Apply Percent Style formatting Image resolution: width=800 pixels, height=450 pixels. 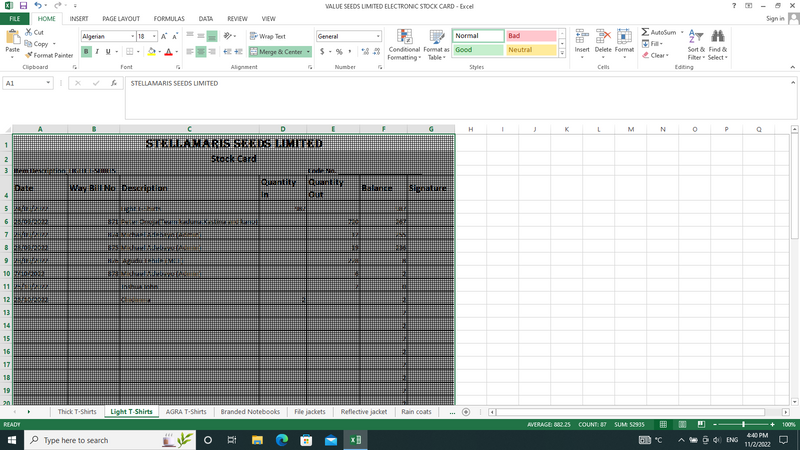pyautogui.click(x=339, y=52)
